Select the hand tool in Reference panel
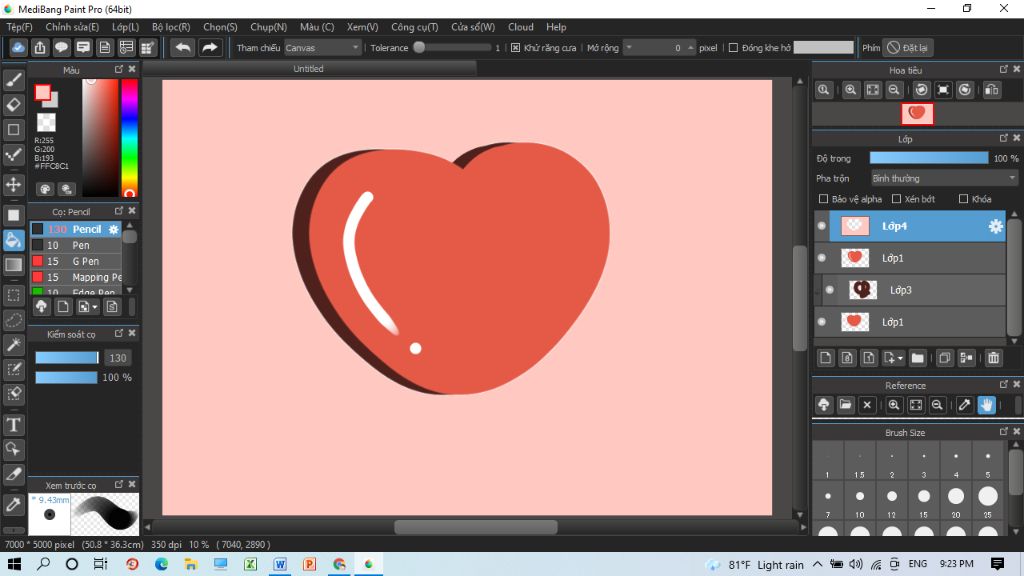Screen dimensions: 1024x576 click(x=986, y=405)
